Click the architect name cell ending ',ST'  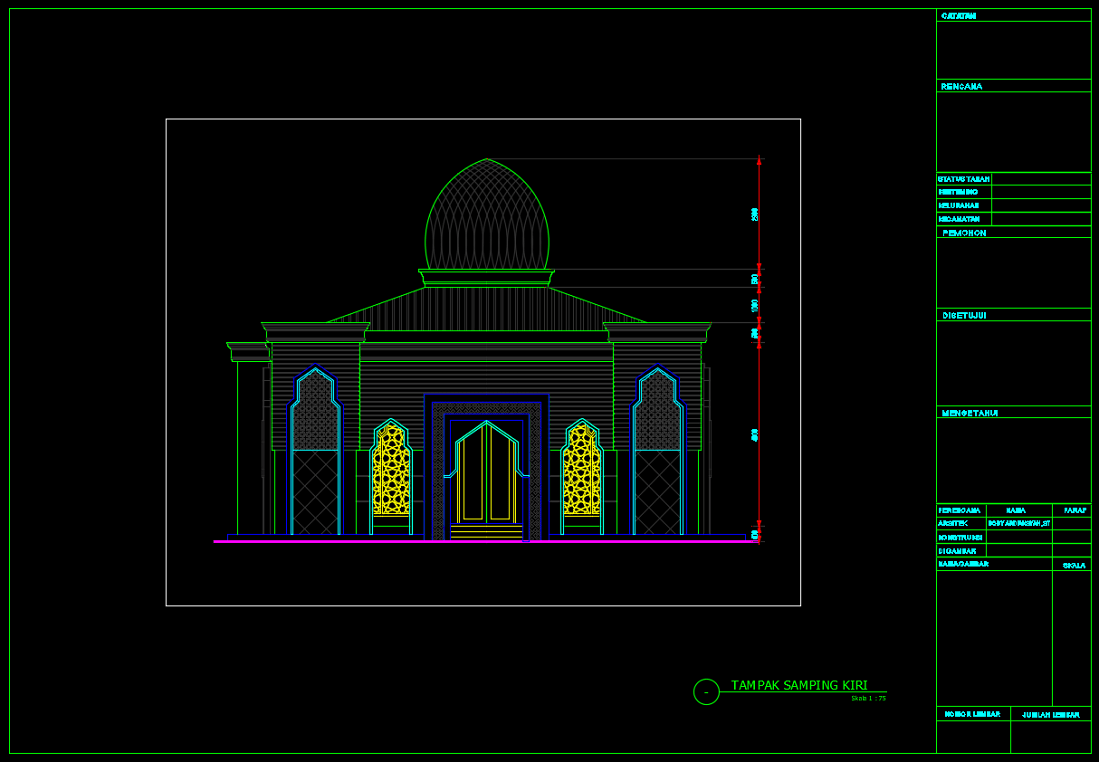(1018, 523)
